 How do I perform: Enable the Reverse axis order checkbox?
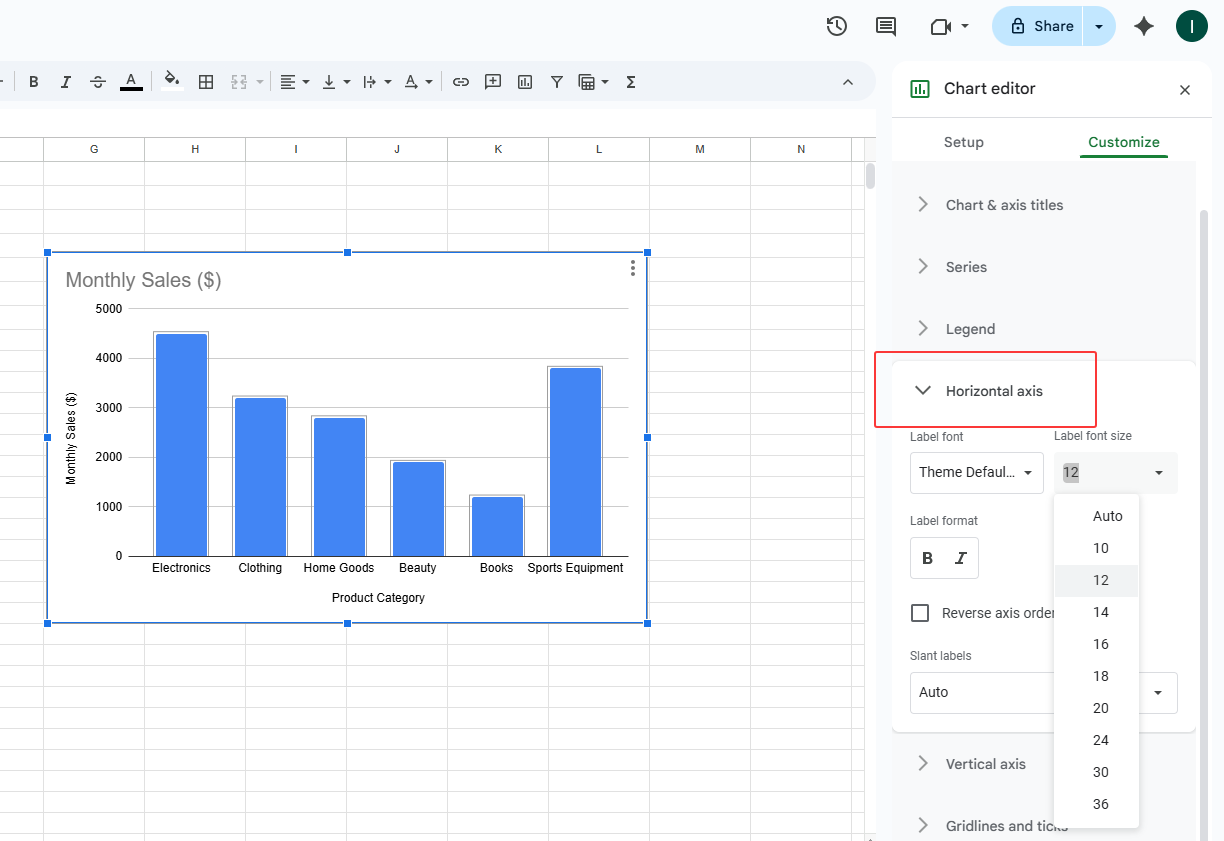(920, 613)
